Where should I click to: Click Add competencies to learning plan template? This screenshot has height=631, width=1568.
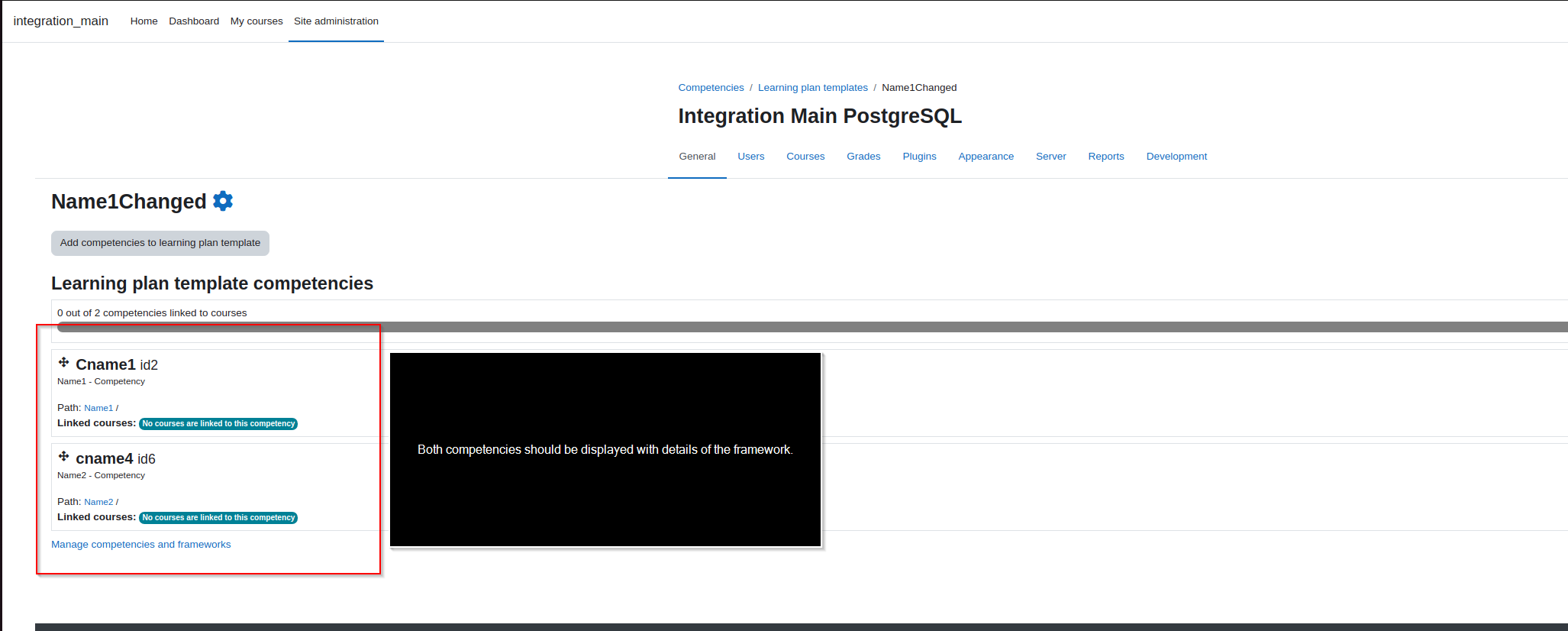point(160,243)
